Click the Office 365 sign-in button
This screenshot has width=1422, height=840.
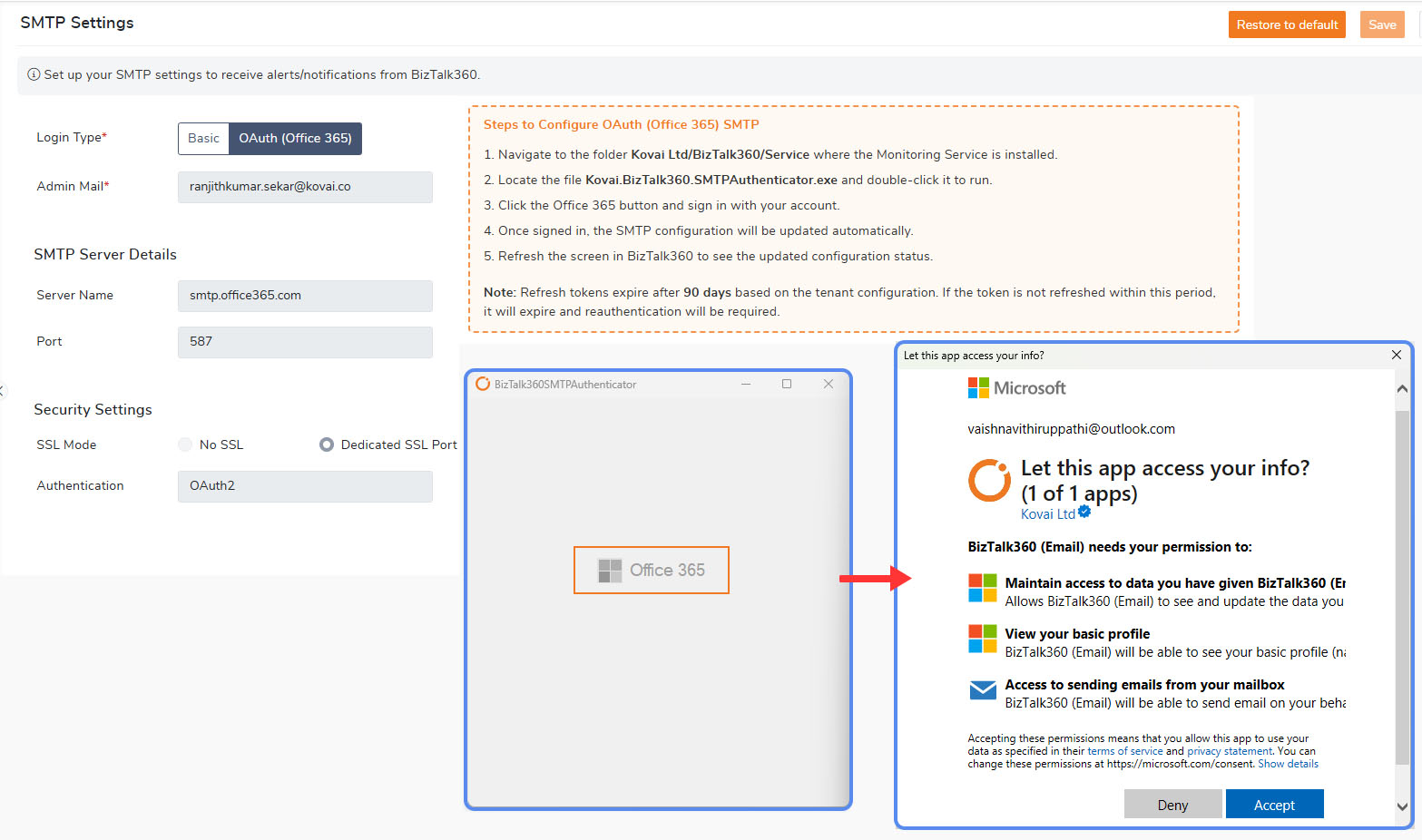coord(651,570)
